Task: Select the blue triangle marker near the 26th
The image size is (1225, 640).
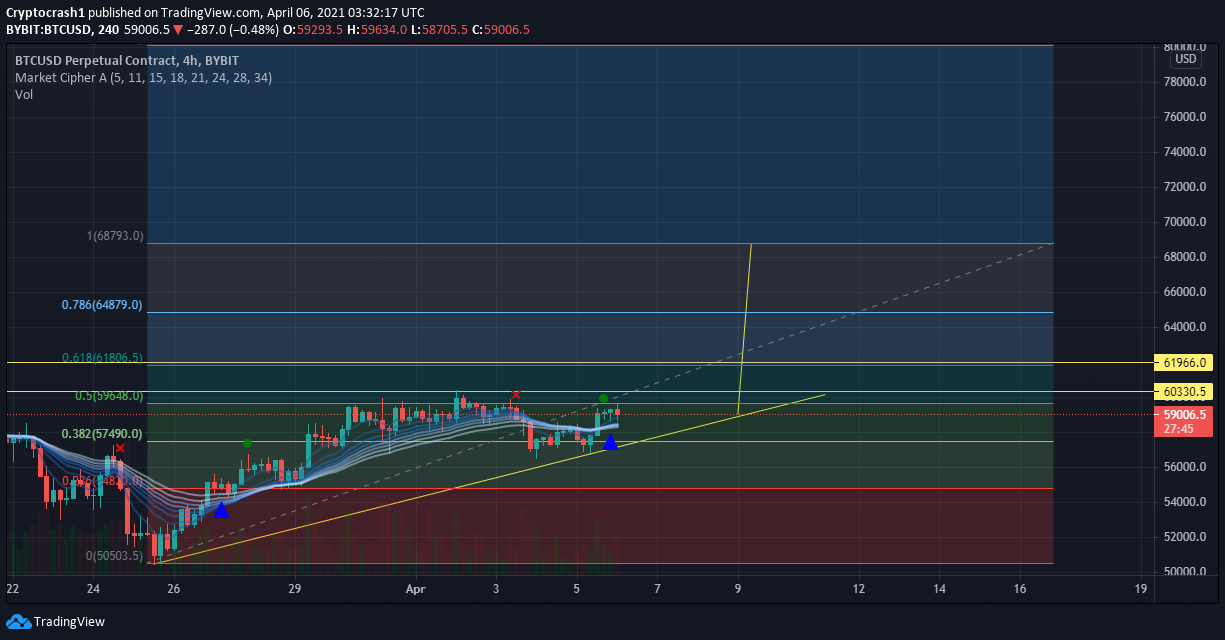Action: click(x=221, y=509)
